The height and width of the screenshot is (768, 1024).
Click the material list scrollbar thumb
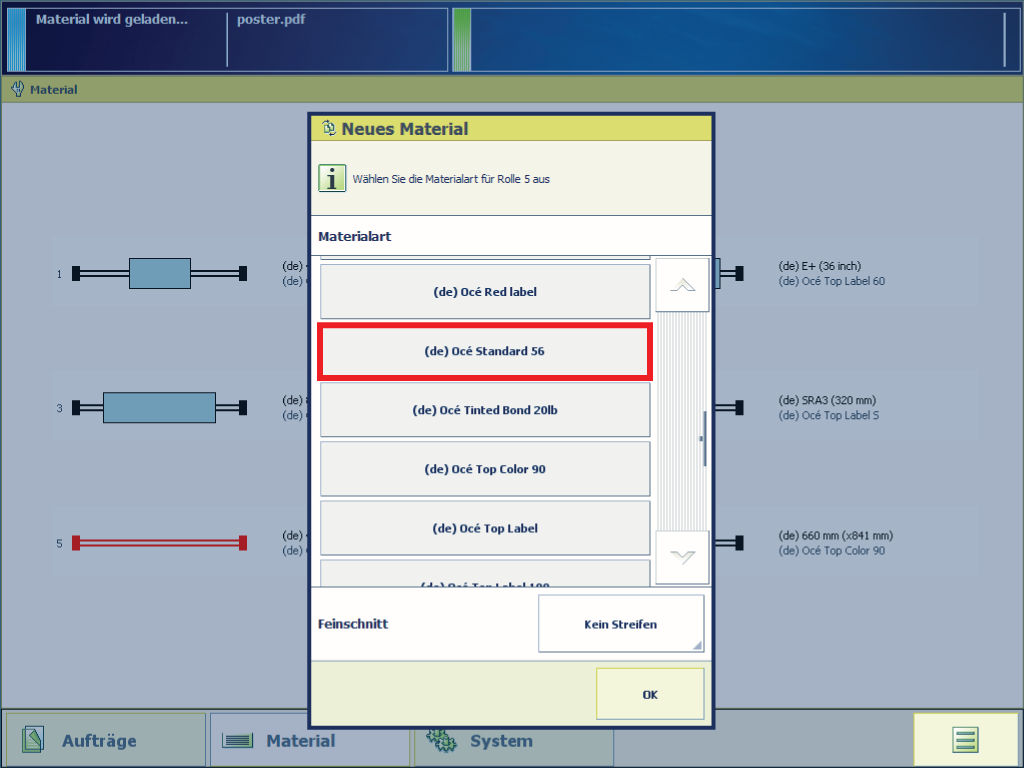point(703,439)
